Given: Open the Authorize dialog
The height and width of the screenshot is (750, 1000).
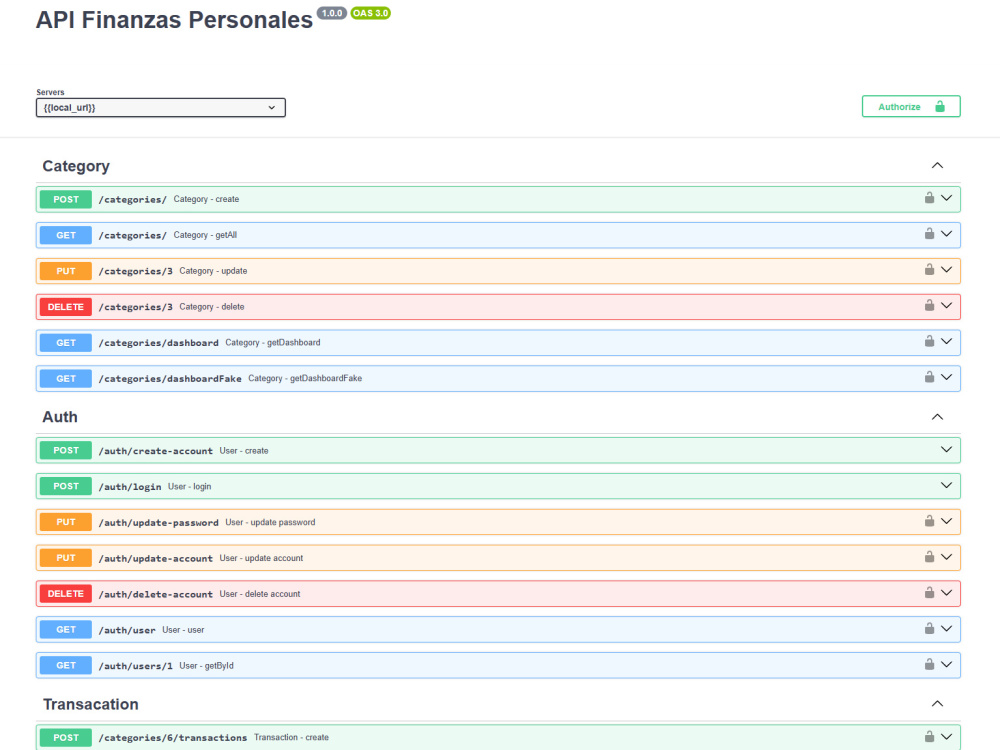Looking at the screenshot, I should coord(911,107).
